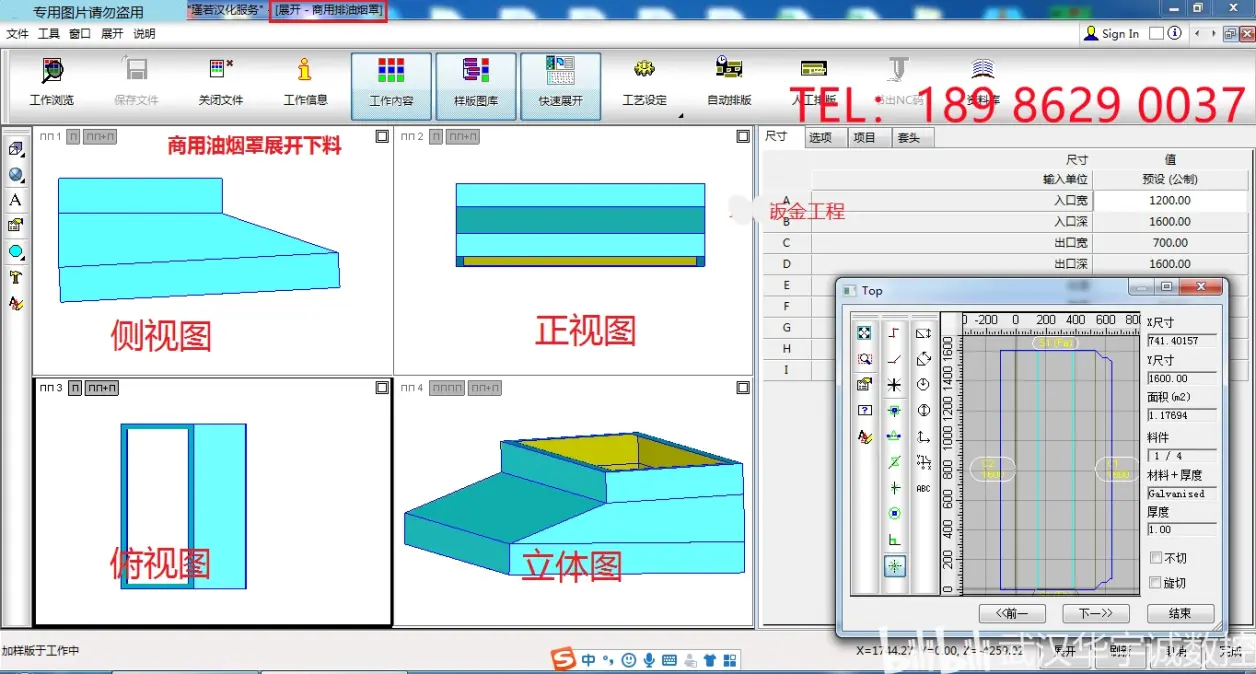The image size is (1256, 674).
Task: Click the 预设 (公制) input unit cell
Action: pos(1170,179)
